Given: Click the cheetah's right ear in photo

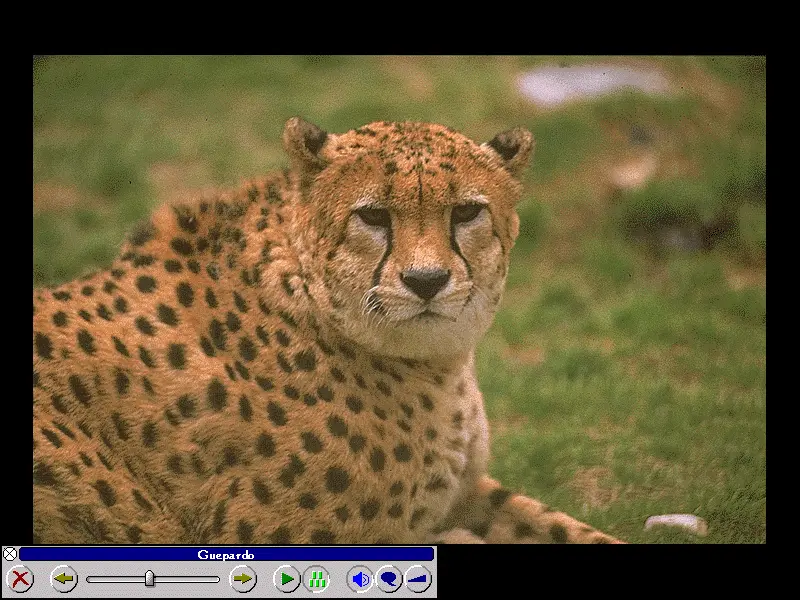Looking at the screenshot, I should (510, 147).
